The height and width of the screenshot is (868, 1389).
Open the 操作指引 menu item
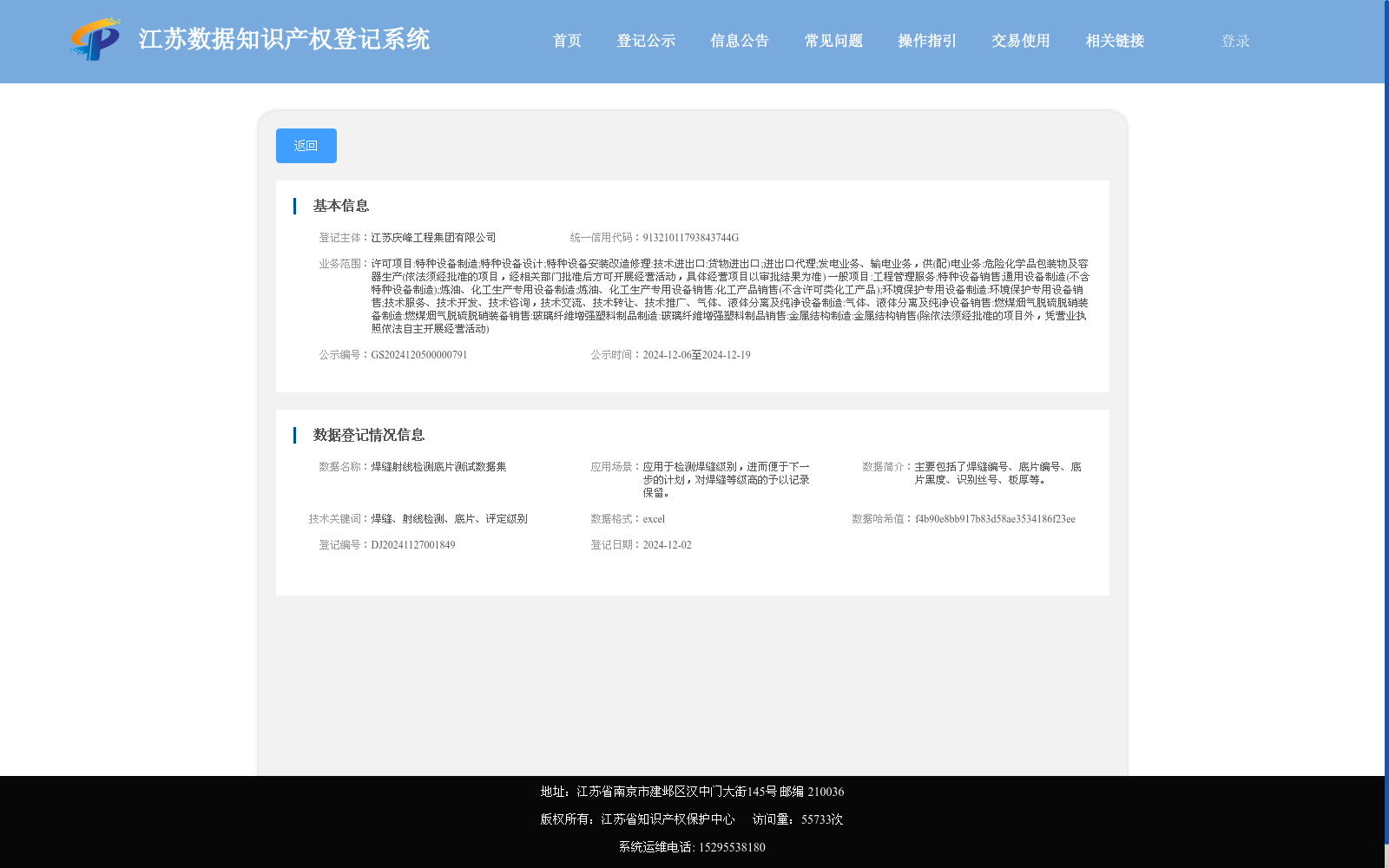927,41
